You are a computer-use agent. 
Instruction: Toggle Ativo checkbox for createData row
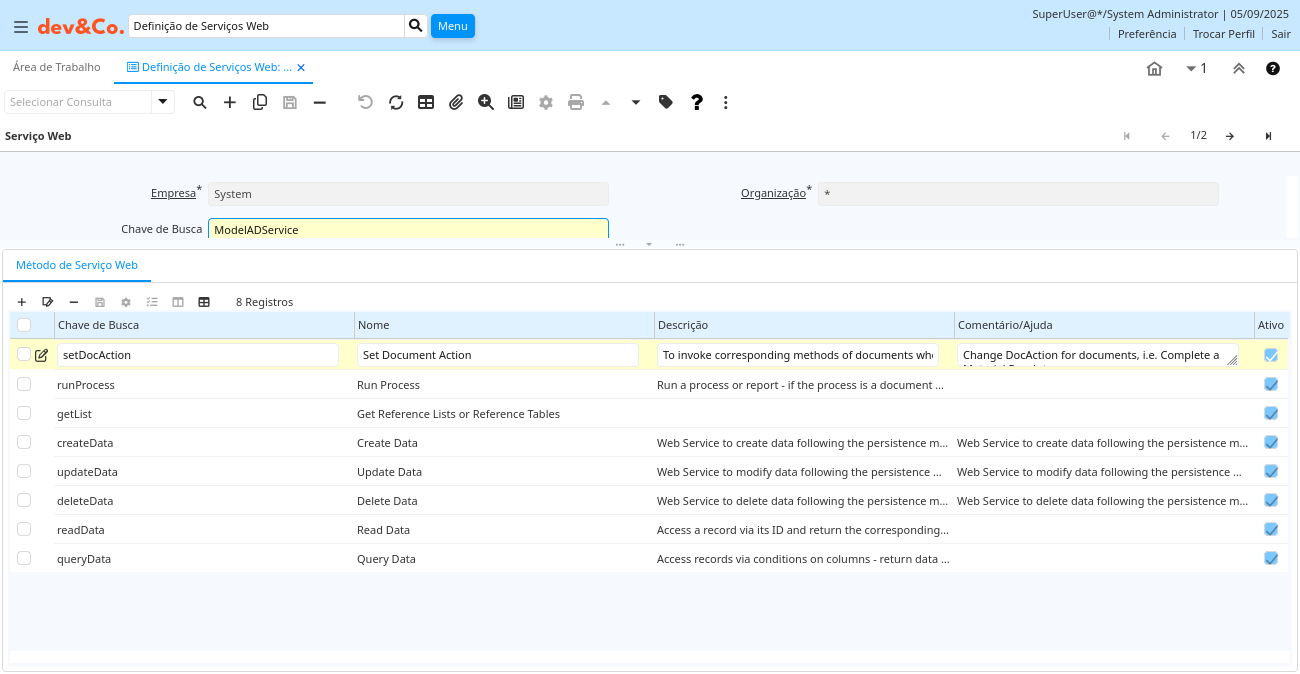[x=1271, y=442]
